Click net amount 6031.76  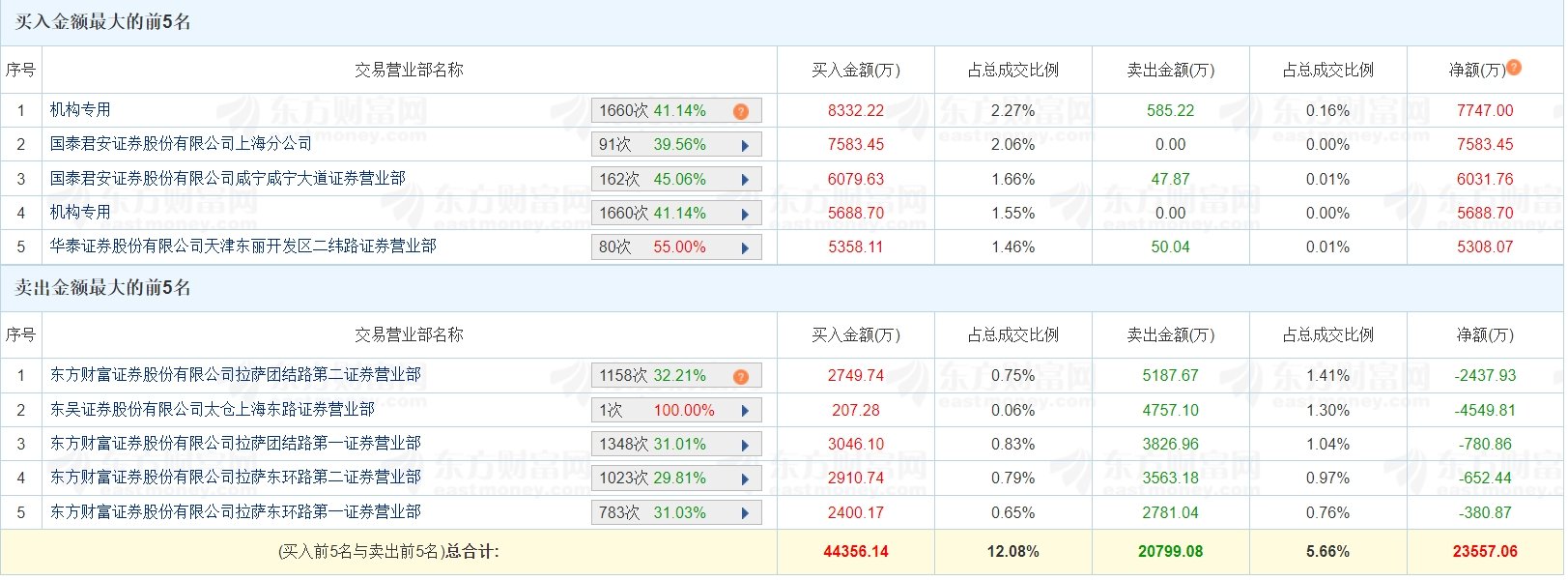[1485, 180]
